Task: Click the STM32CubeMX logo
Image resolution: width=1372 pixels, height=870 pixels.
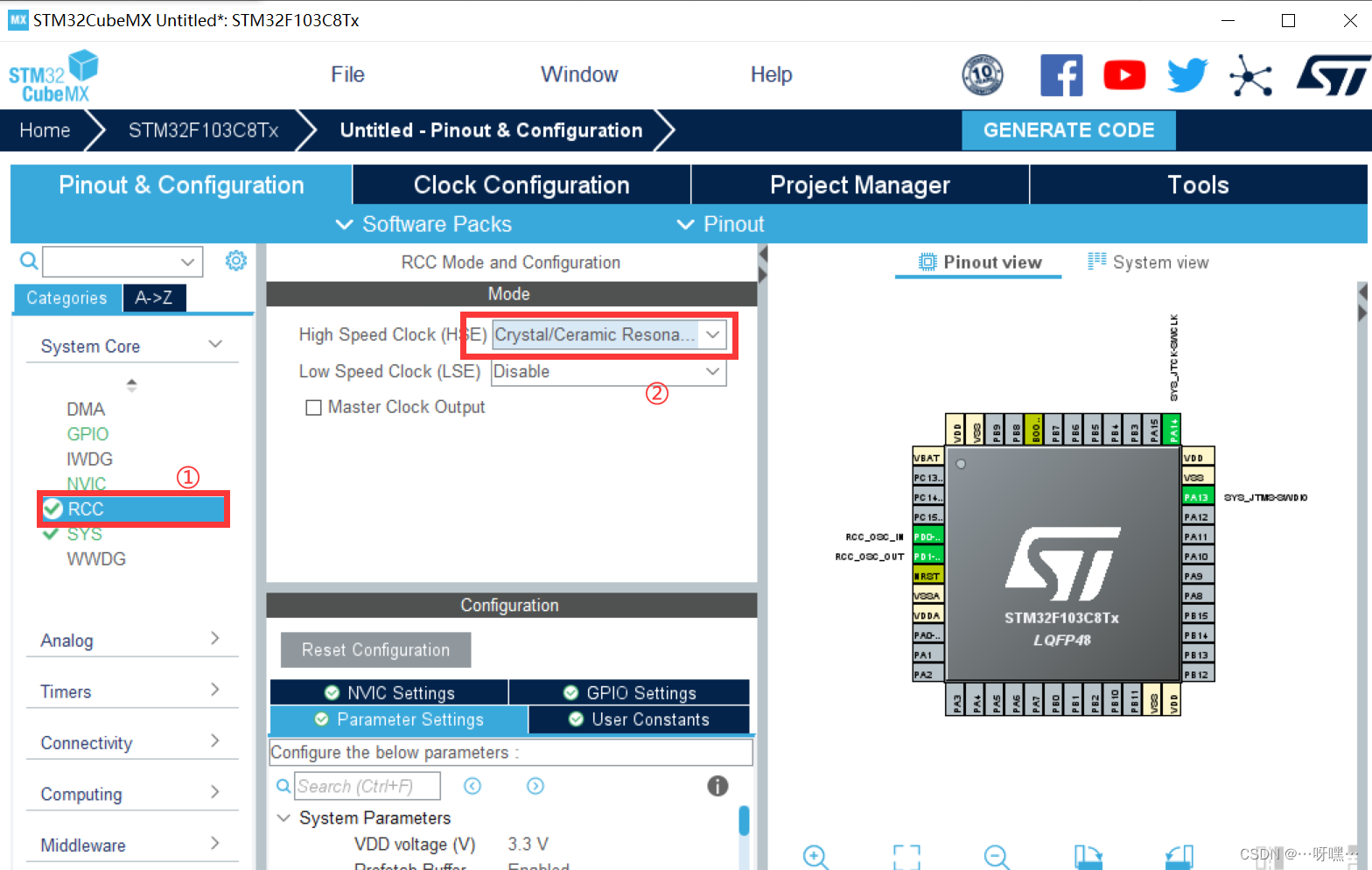Action: click(x=53, y=76)
